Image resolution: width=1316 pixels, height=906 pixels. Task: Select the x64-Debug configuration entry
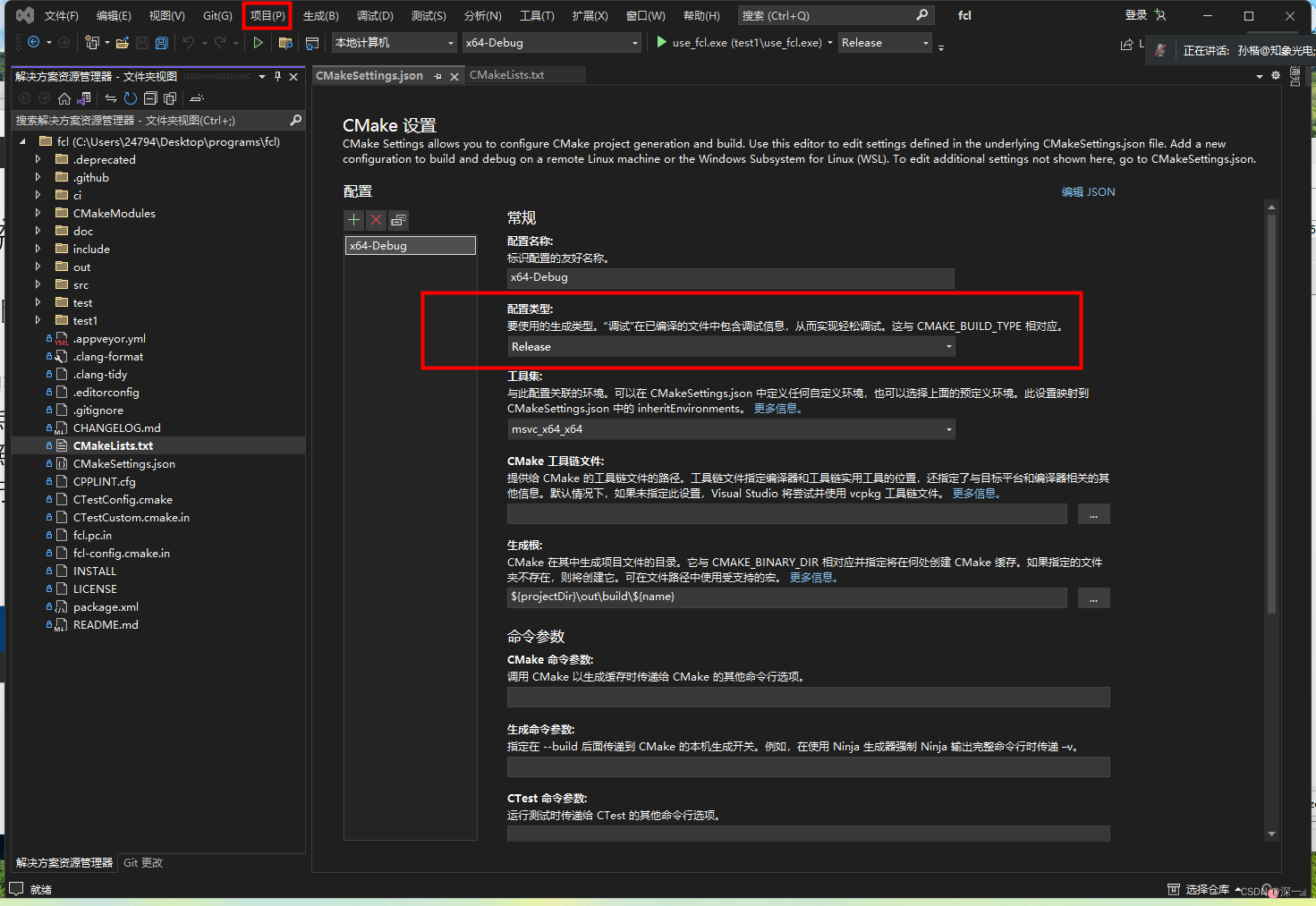coord(410,244)
